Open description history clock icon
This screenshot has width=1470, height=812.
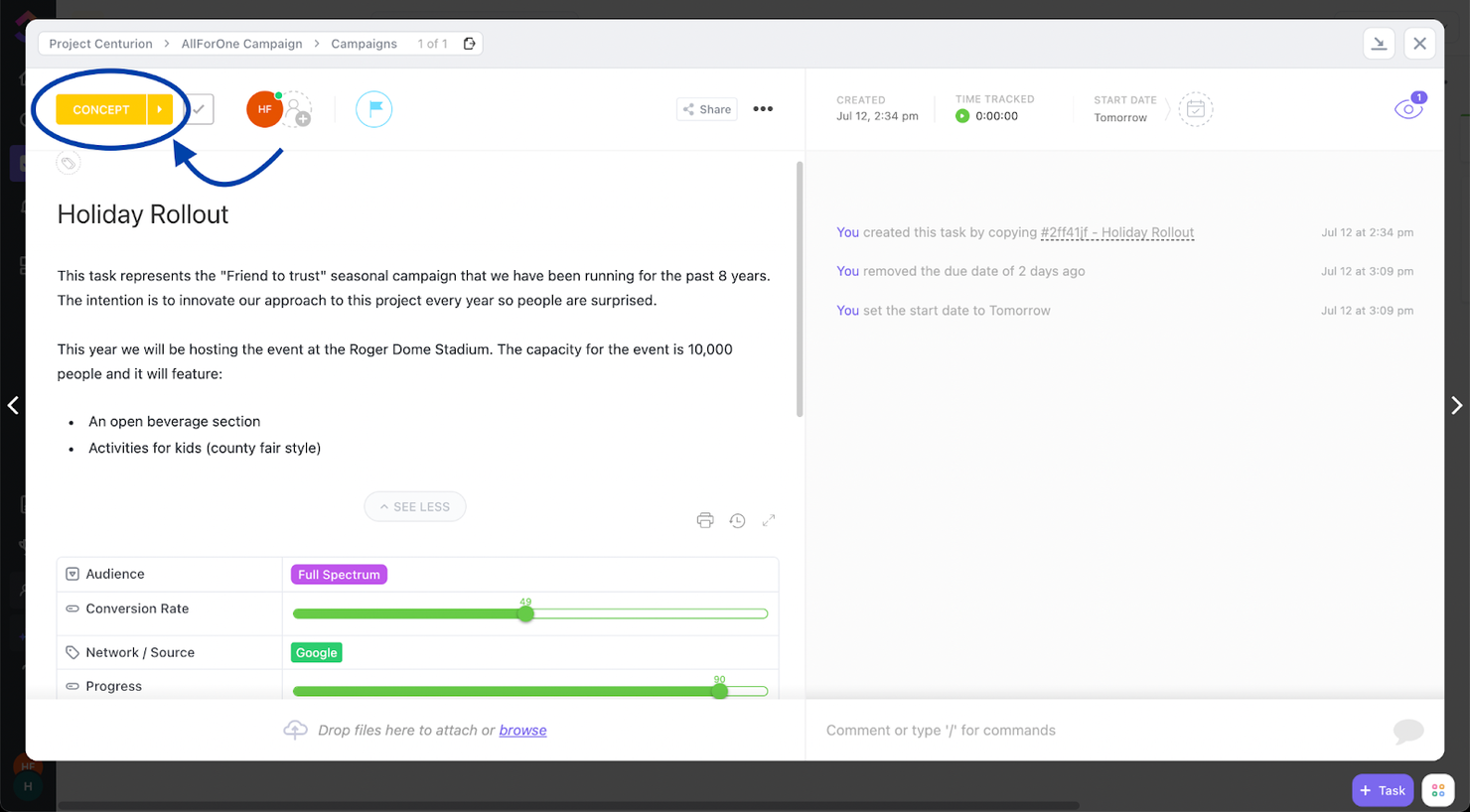tap(737, 520)
